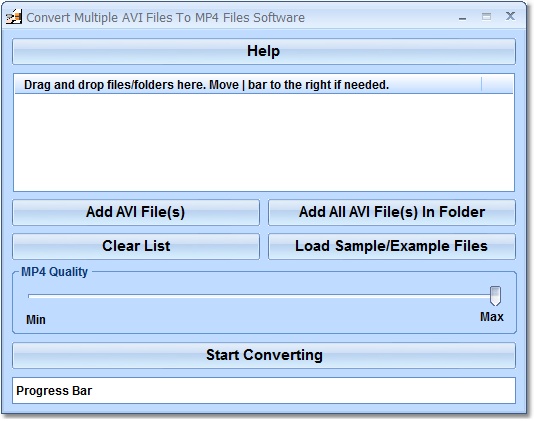
Task: Click the MP4 Quality group label
Action: coord(54,272)
